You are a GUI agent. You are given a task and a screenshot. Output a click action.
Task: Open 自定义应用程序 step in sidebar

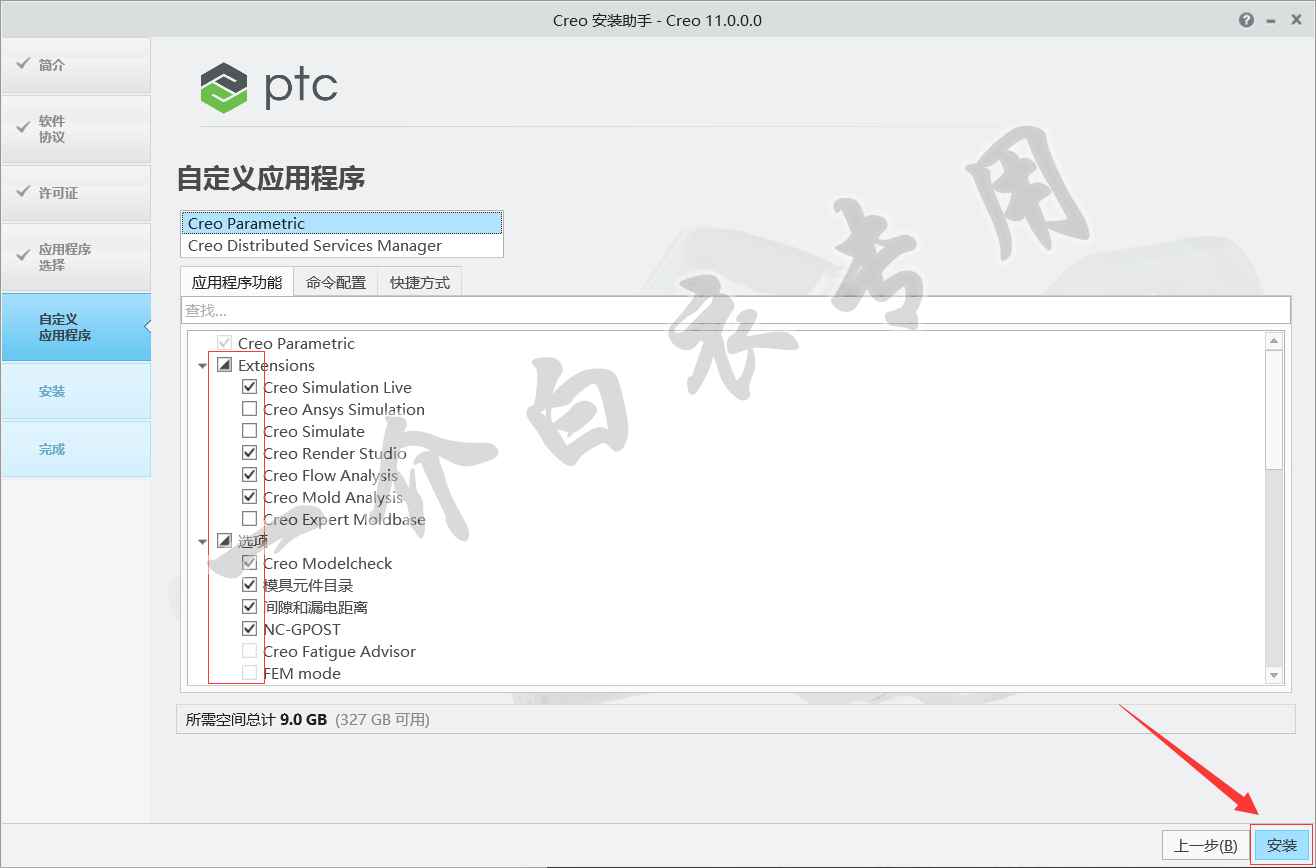tap(75, 327)
